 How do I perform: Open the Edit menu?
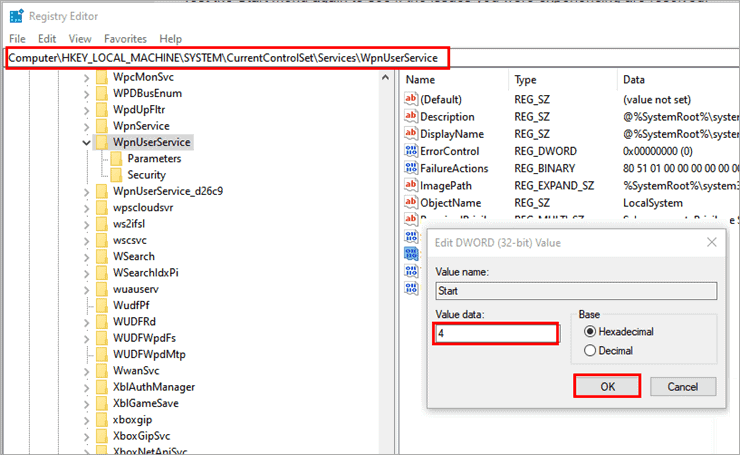[x=46, y=39]
